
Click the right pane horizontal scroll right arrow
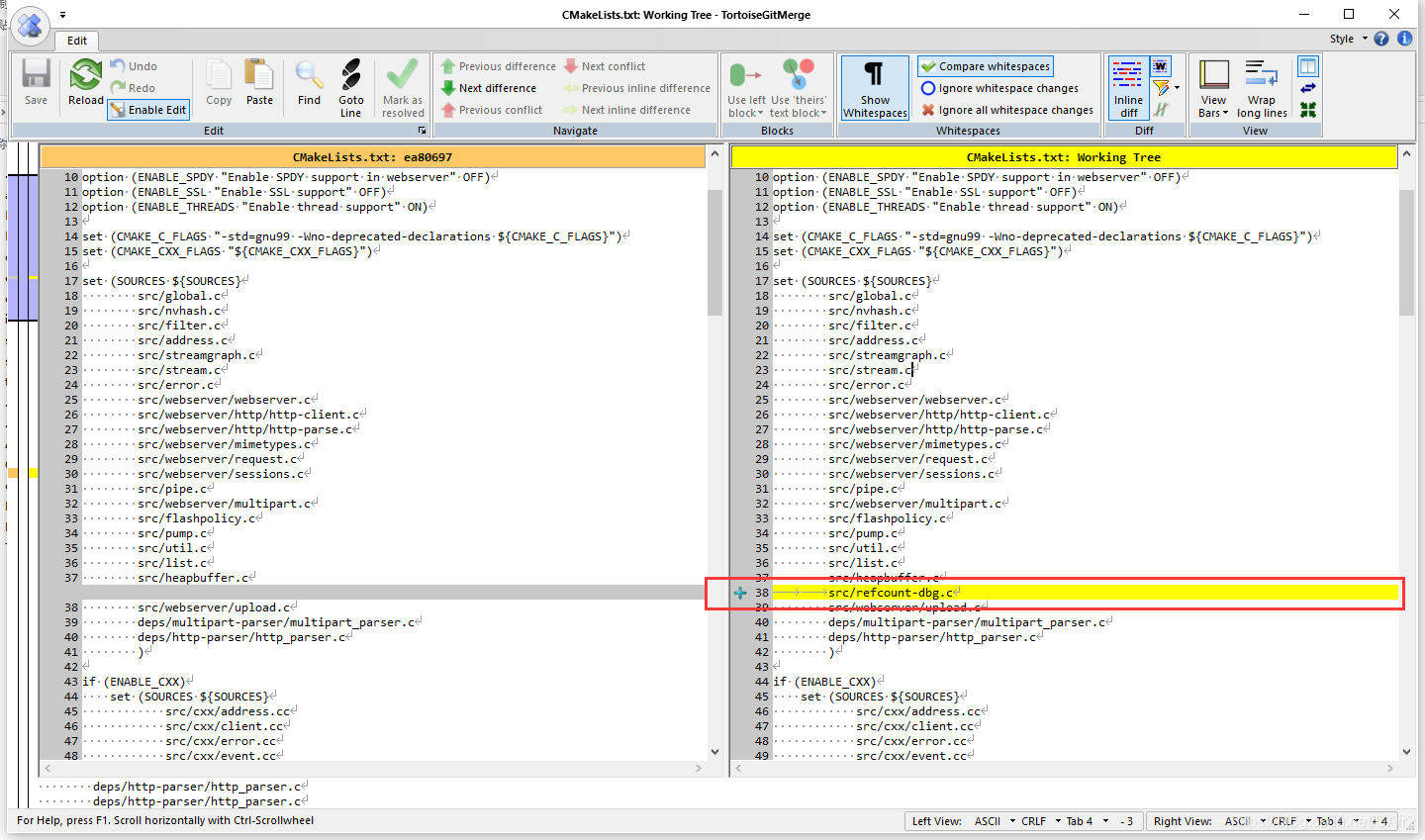pyautogui.click(x=1390, y=769)
